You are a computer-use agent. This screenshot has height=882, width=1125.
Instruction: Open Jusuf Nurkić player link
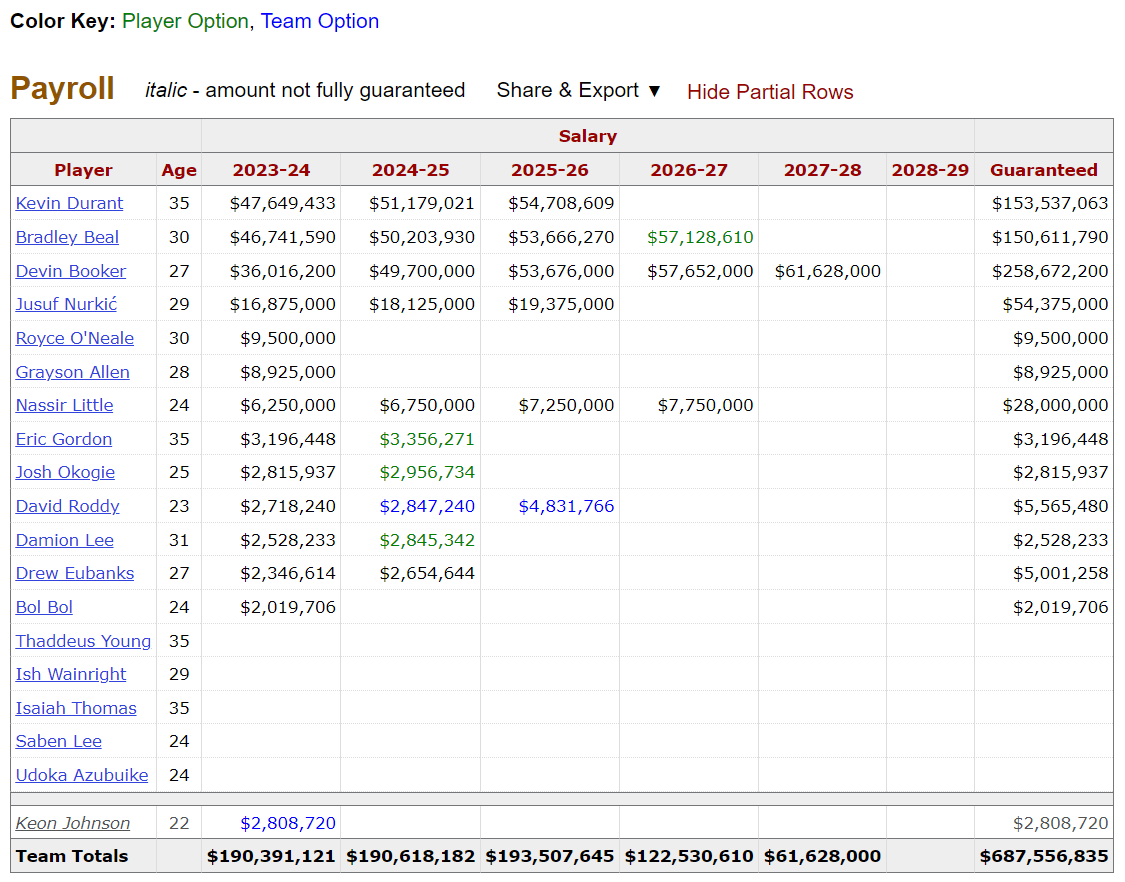point(66,304)
